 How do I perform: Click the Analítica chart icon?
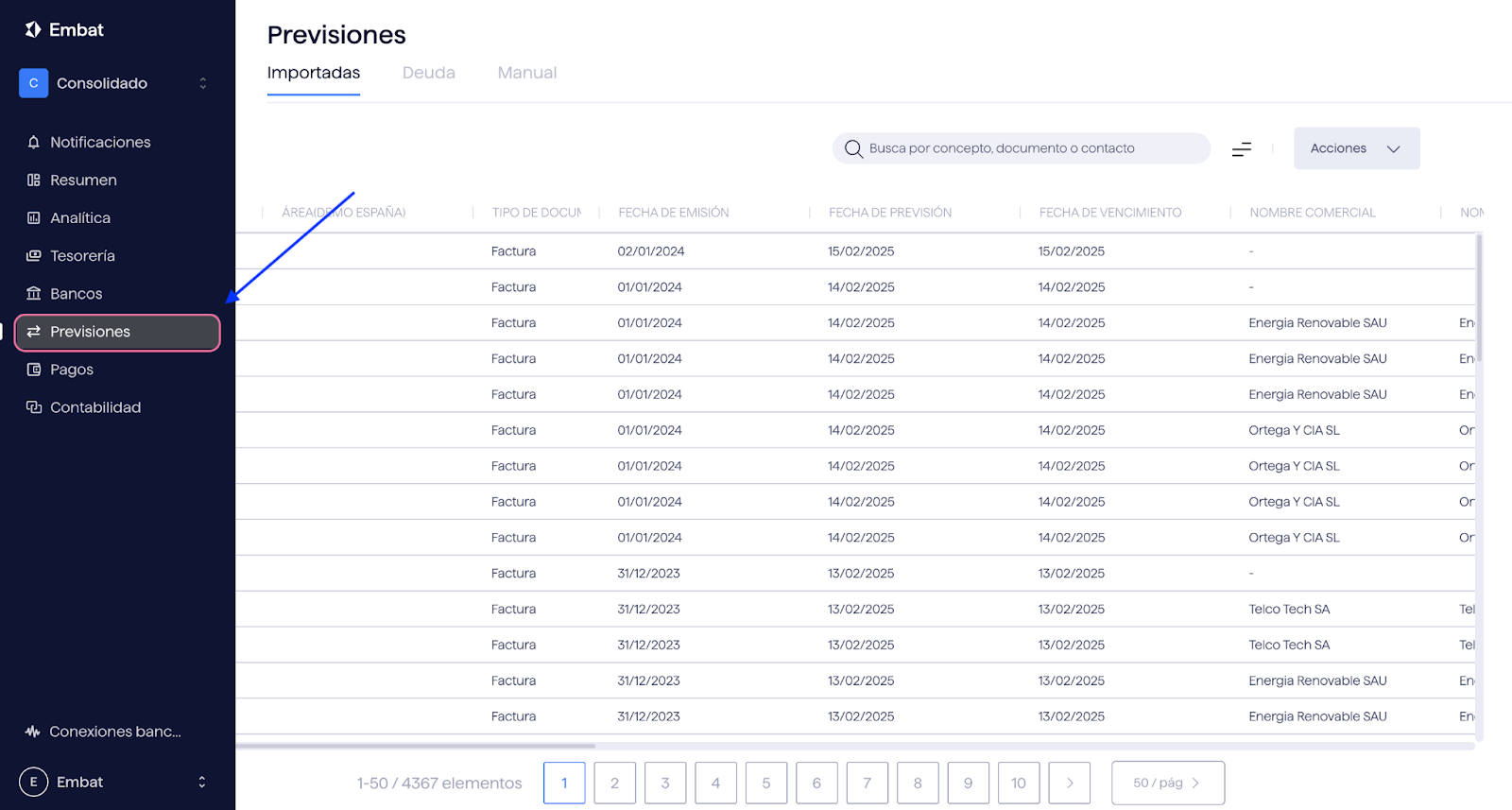[x=34, y=217]
